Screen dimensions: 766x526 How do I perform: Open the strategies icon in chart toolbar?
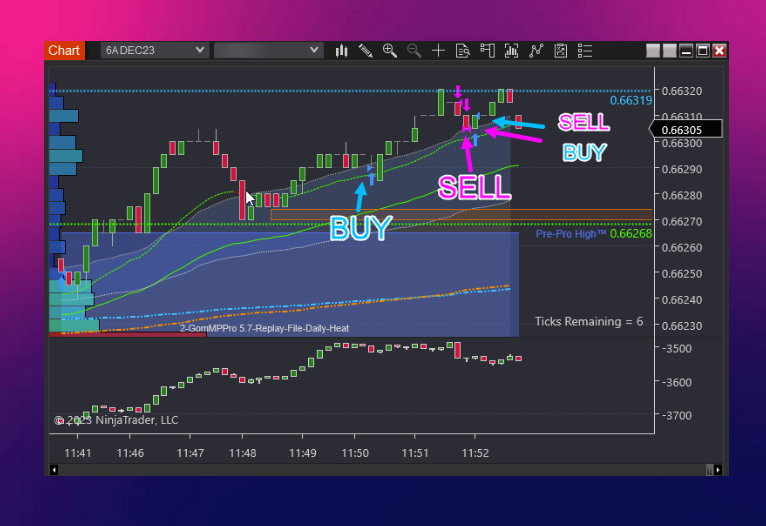561,50
